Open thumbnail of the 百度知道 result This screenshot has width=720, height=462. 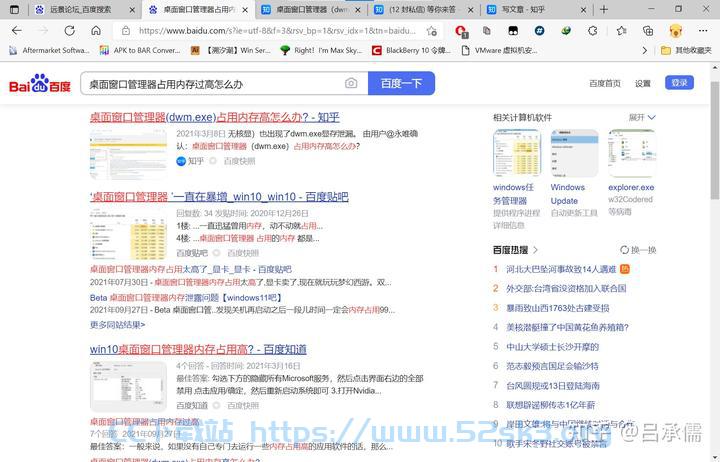click(x=128, y=387)
